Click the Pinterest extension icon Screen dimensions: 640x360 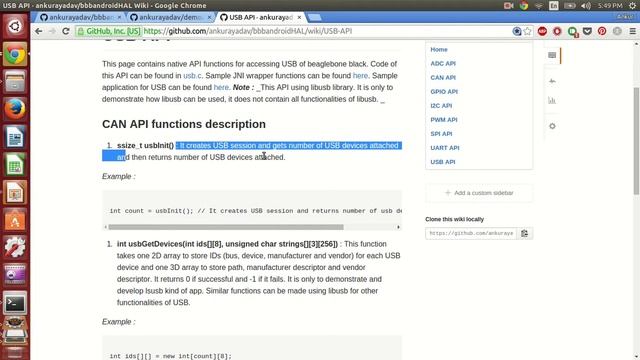click(x=602, y=31)
